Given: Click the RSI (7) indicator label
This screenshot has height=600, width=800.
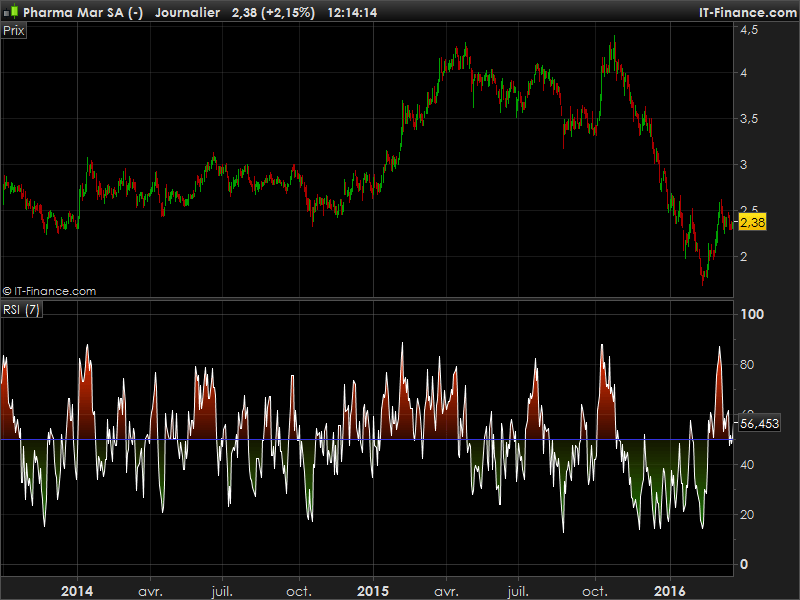Looking at the screenshot, I should [x=21, y=310].
